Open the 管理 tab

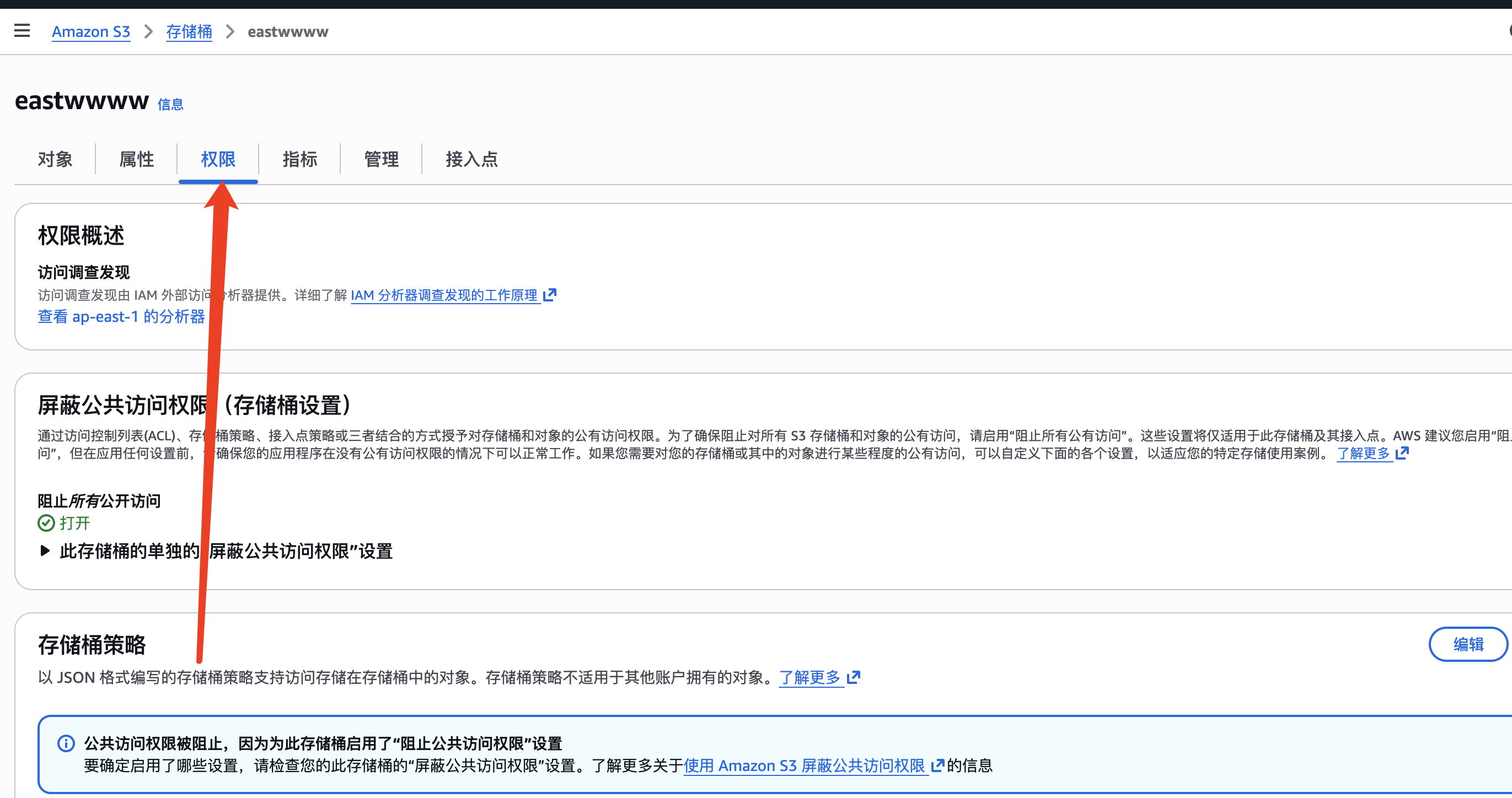coord(381,159)
